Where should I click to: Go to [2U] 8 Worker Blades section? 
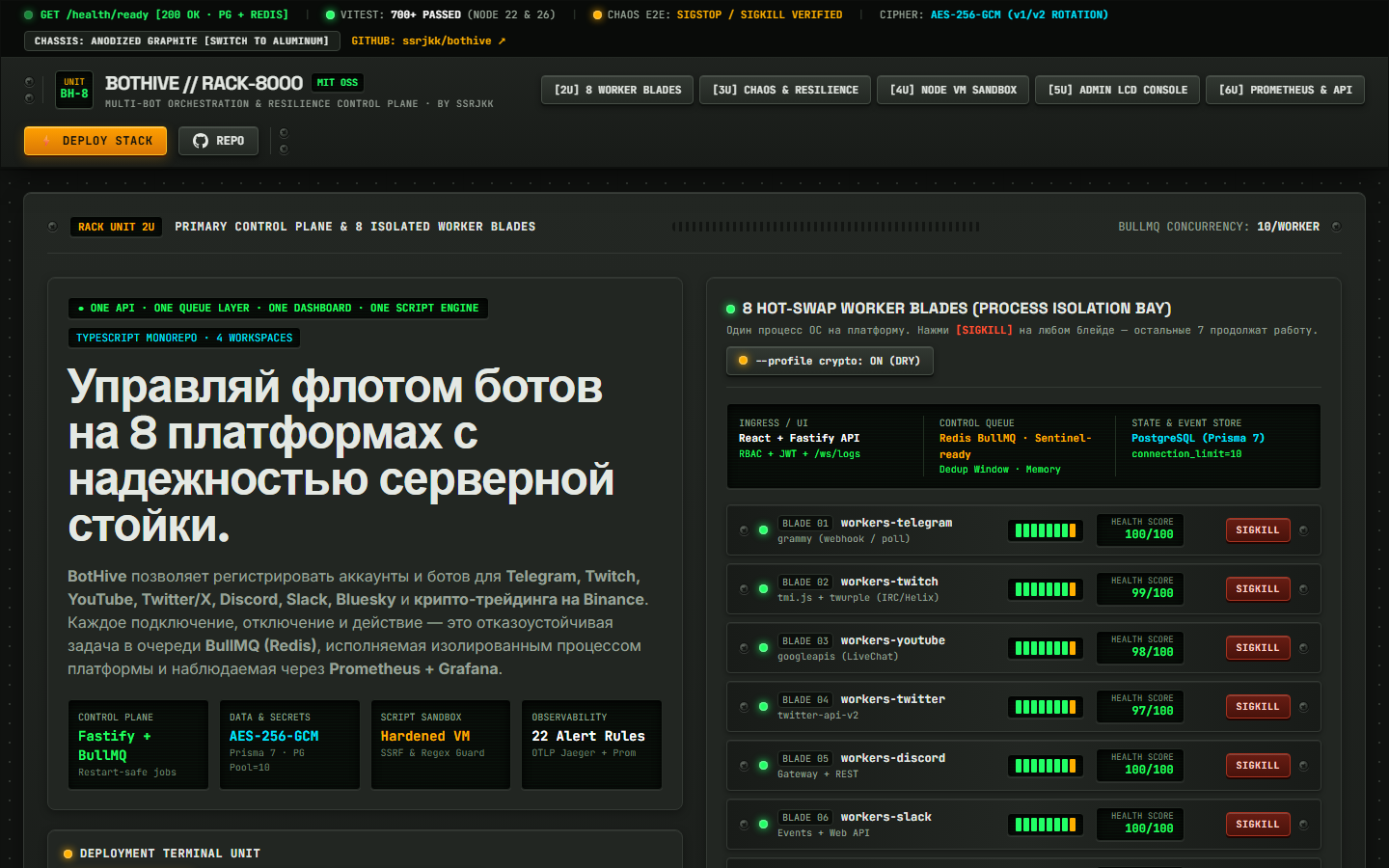617,90
